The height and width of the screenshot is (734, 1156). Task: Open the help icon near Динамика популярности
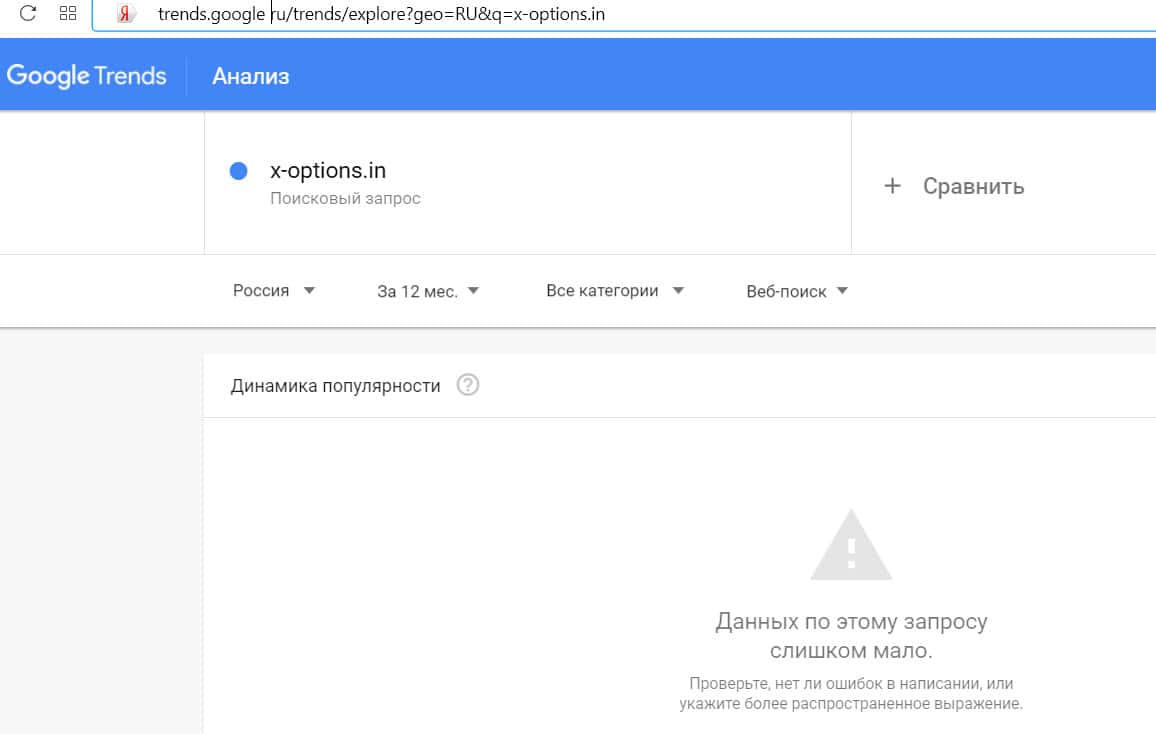pos(467,385)
